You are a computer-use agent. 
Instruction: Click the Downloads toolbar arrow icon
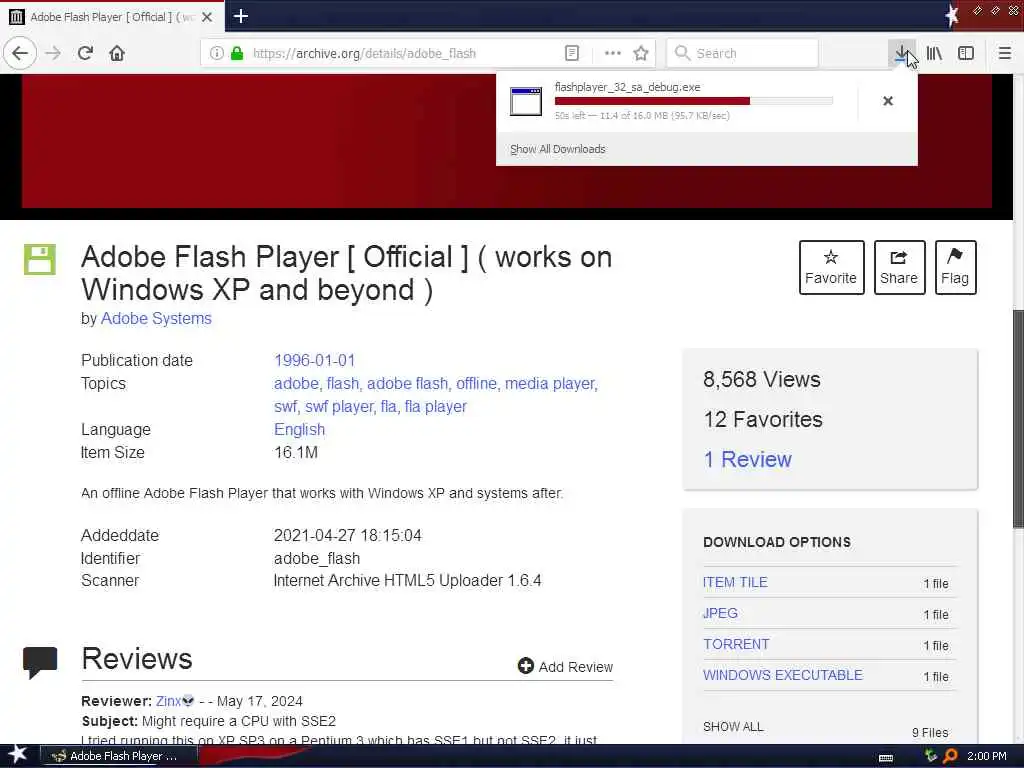tap(901, 53)
